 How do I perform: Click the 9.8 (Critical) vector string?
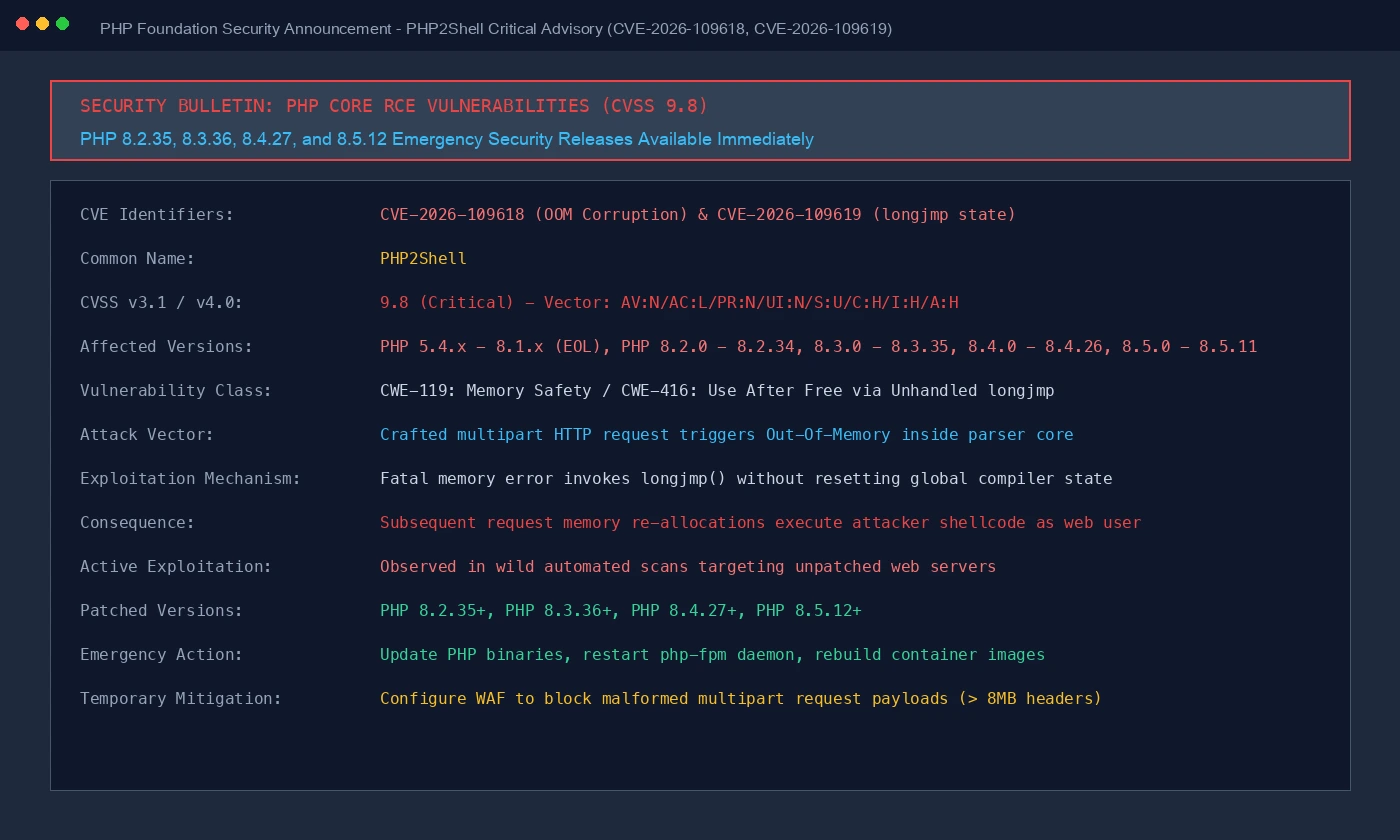pos(669,302)
